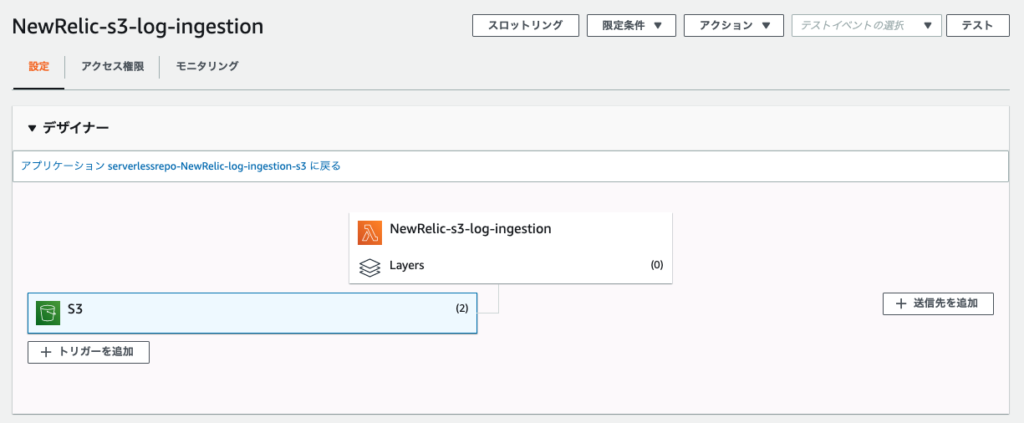This screenshot has height=423, width=1024.
Task: Open the テストイベントの選択 combo box
Action: point(866,25)
